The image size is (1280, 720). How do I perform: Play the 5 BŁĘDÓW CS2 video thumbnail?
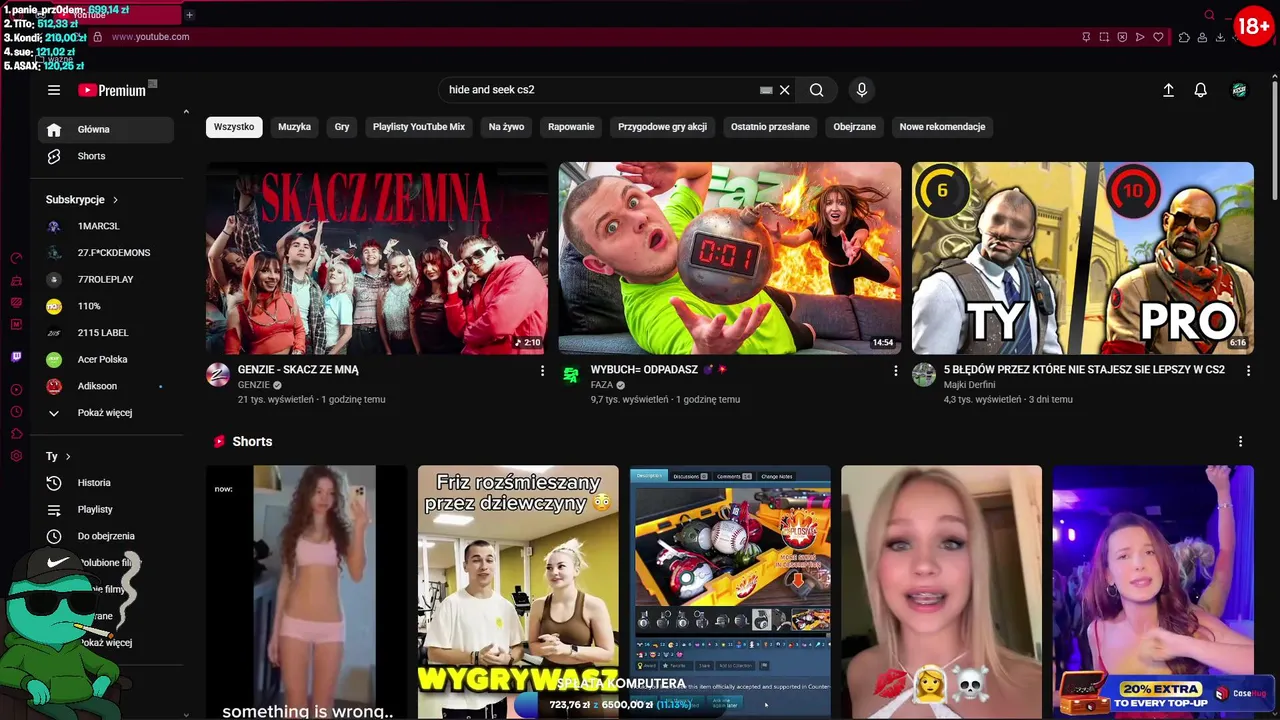(1083, 258)
